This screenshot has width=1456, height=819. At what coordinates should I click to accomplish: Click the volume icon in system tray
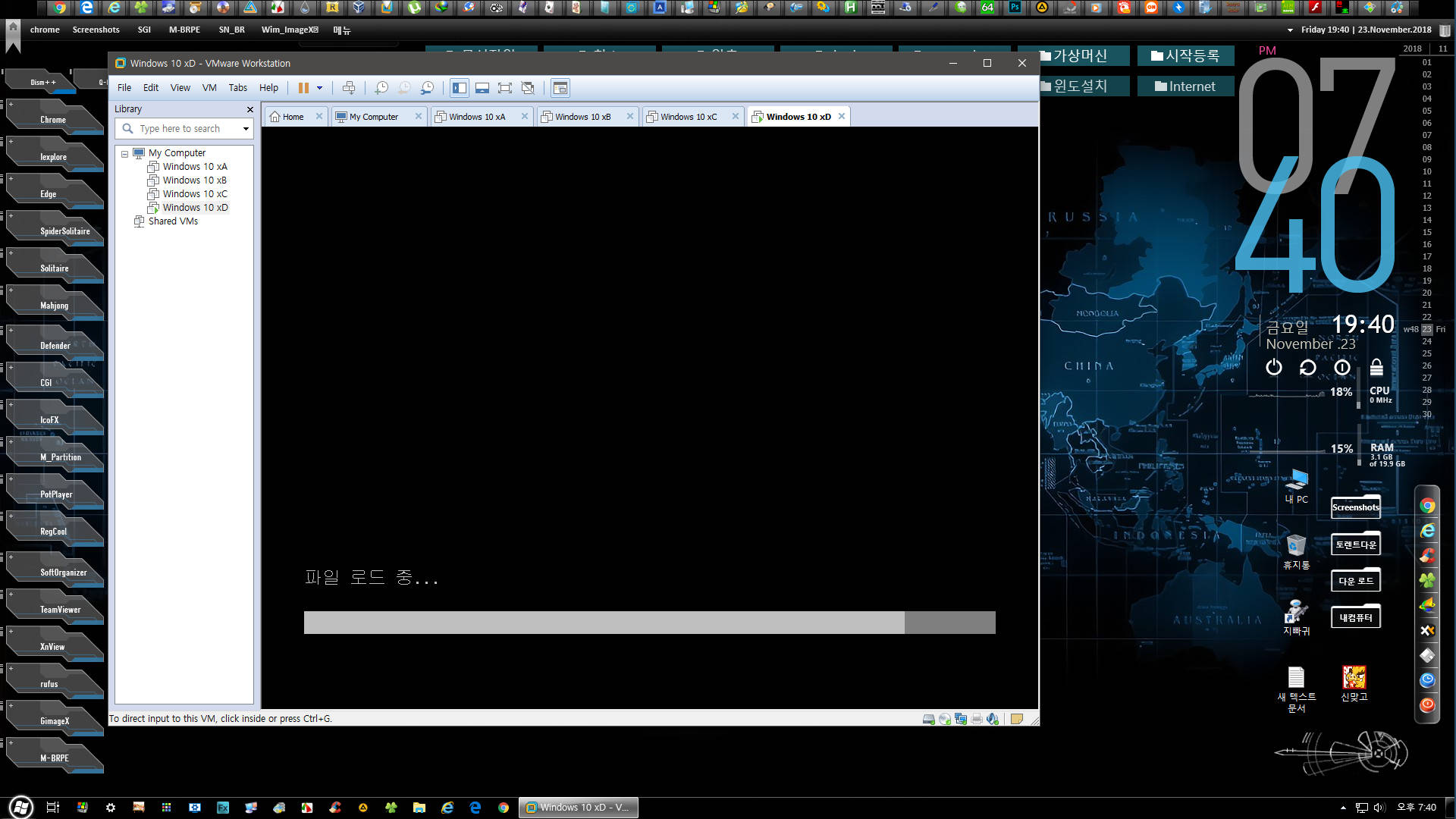tap(1379, 808)
